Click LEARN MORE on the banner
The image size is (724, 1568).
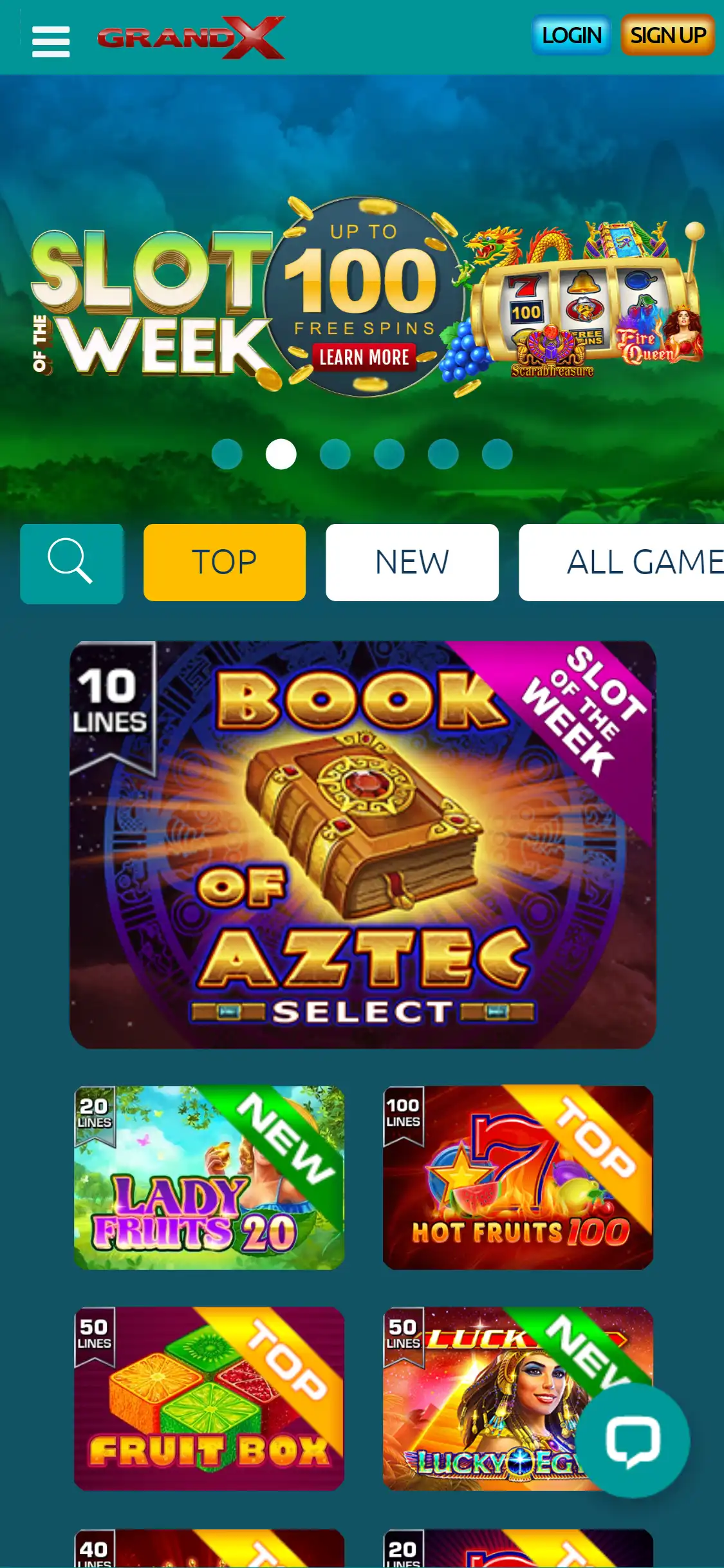point(364,357)
